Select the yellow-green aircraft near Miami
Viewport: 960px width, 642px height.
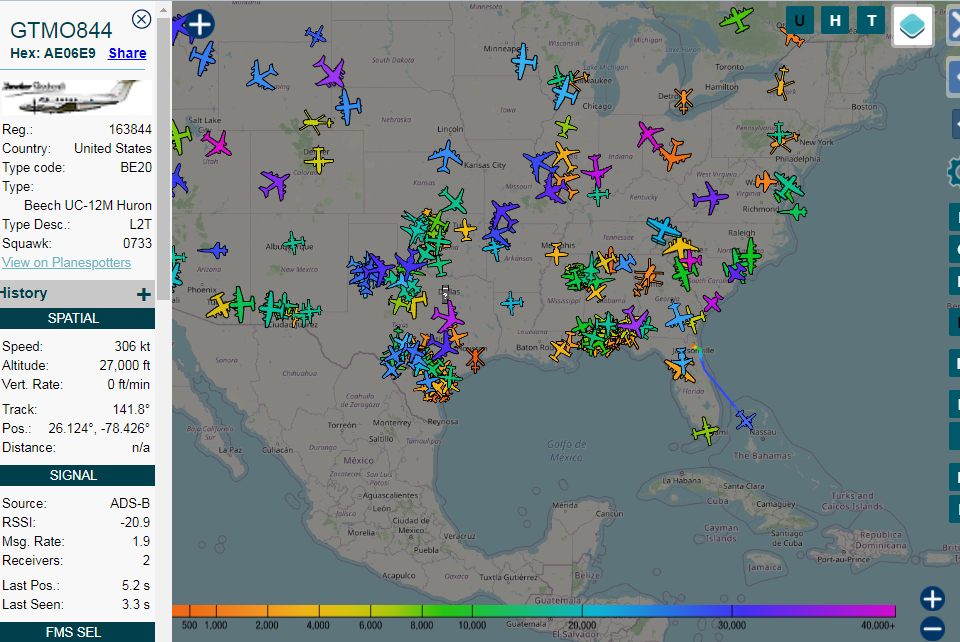(x=706, y=431)
